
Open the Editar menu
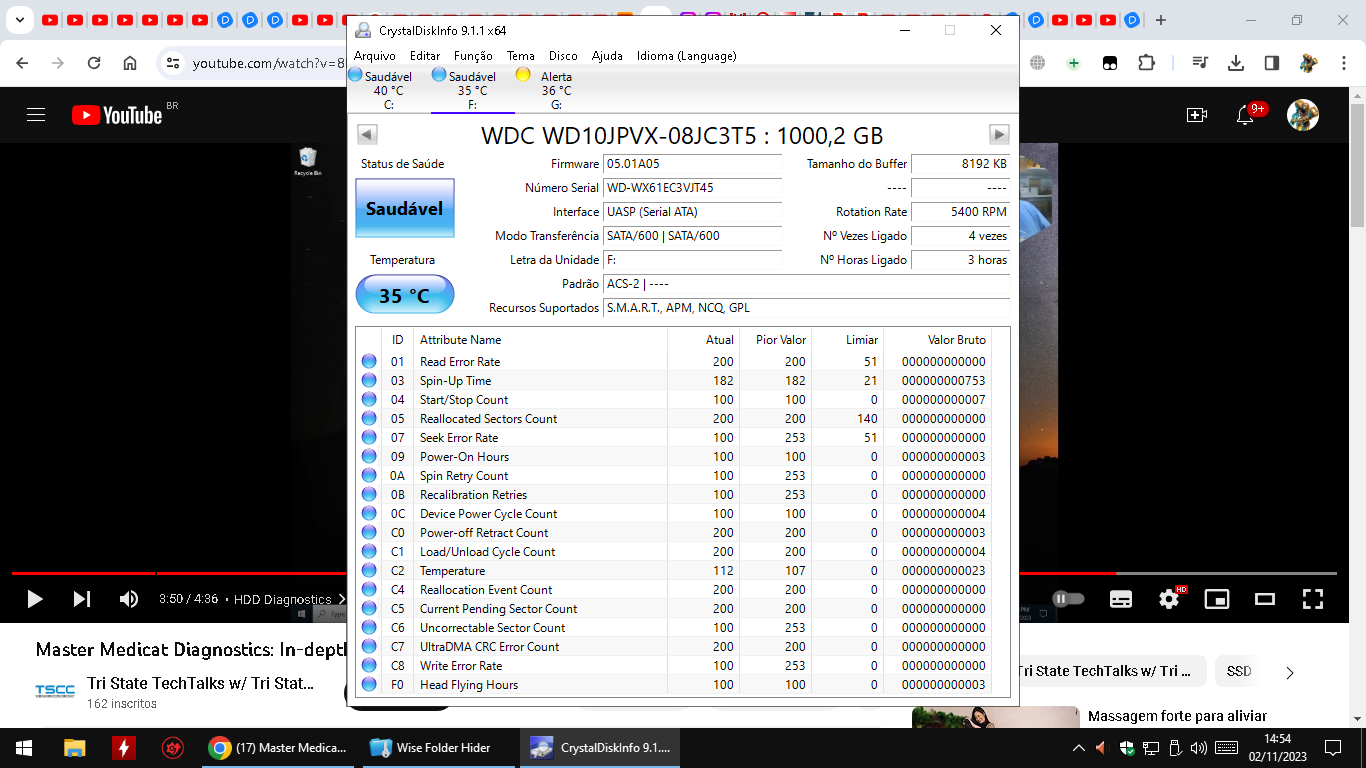click(425, 56)
